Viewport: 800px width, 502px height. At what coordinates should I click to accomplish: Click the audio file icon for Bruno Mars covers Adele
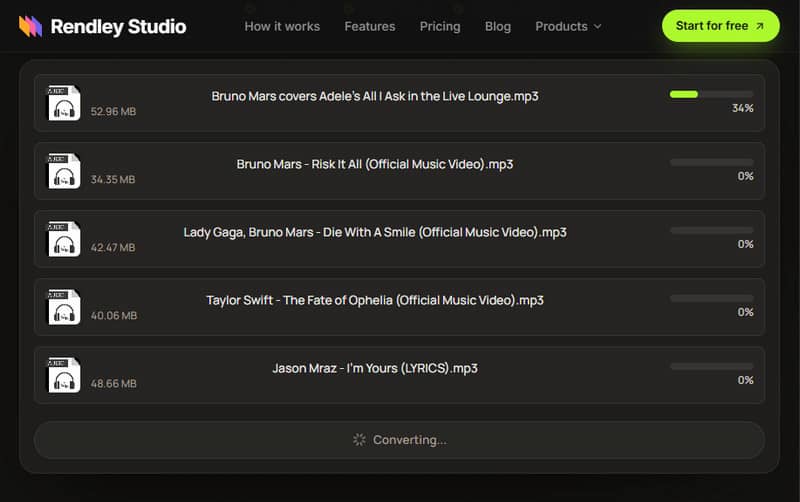(64, 103)
